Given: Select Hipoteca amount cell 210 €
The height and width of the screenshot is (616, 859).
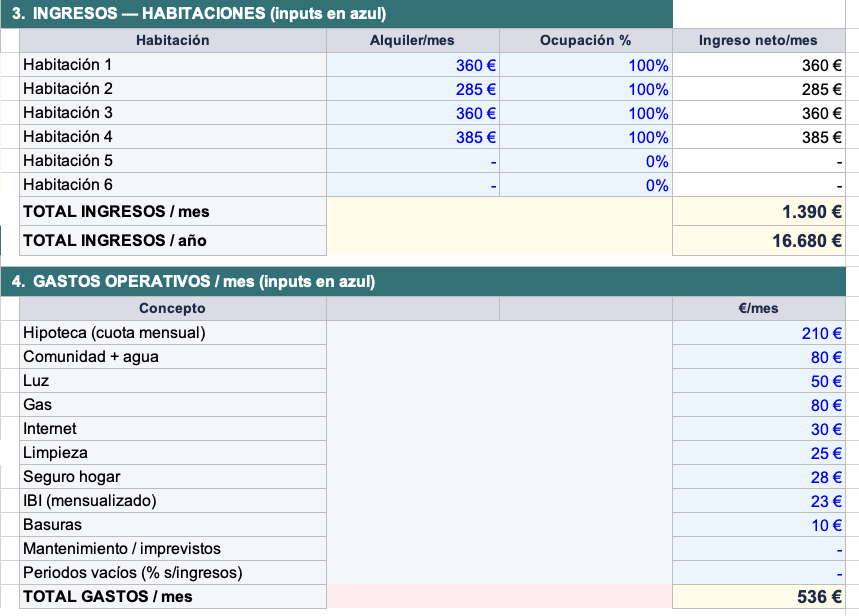Looking at the screenshot, I should [759, 333].
